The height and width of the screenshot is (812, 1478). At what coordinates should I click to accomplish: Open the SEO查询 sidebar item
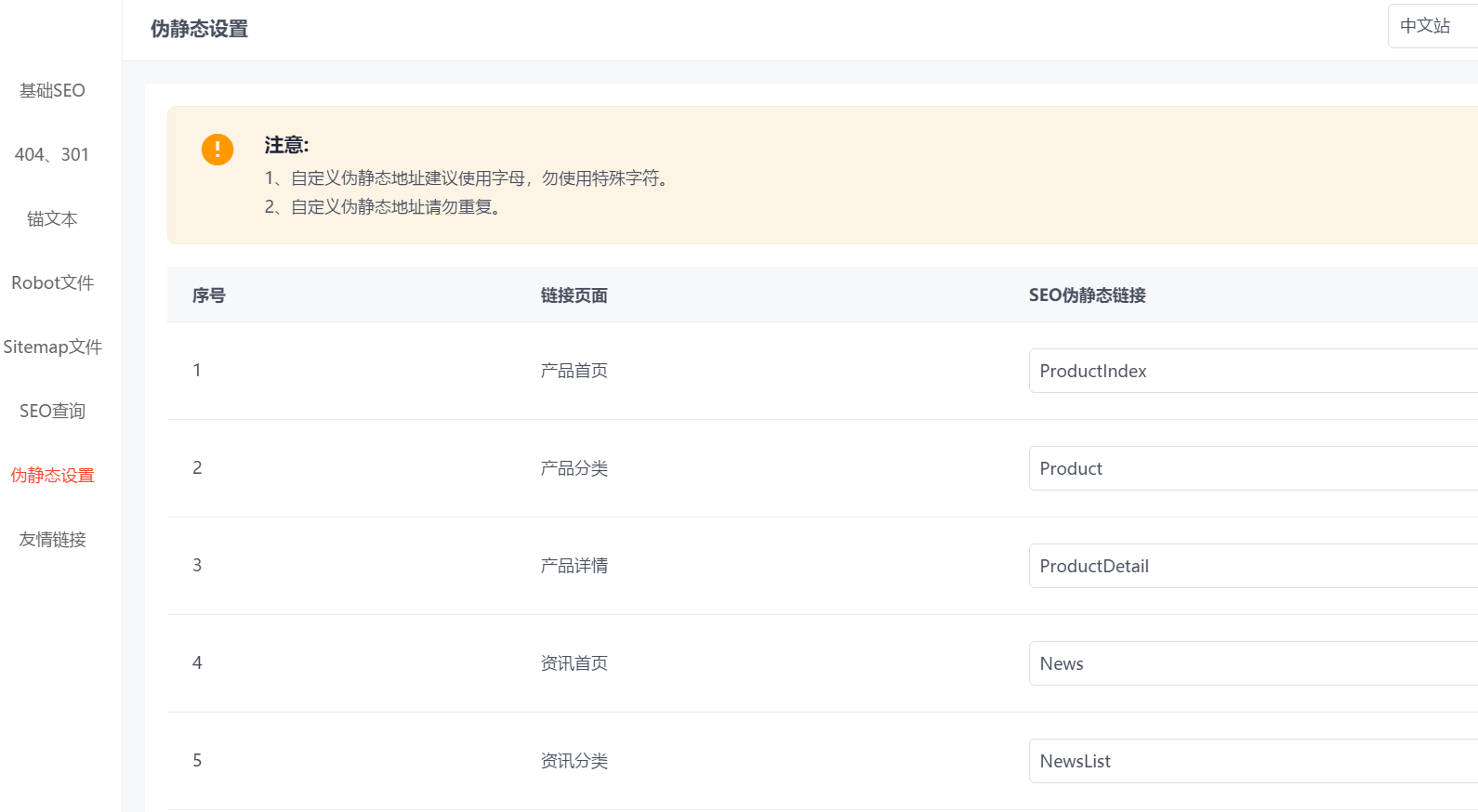tap(52, 411)
